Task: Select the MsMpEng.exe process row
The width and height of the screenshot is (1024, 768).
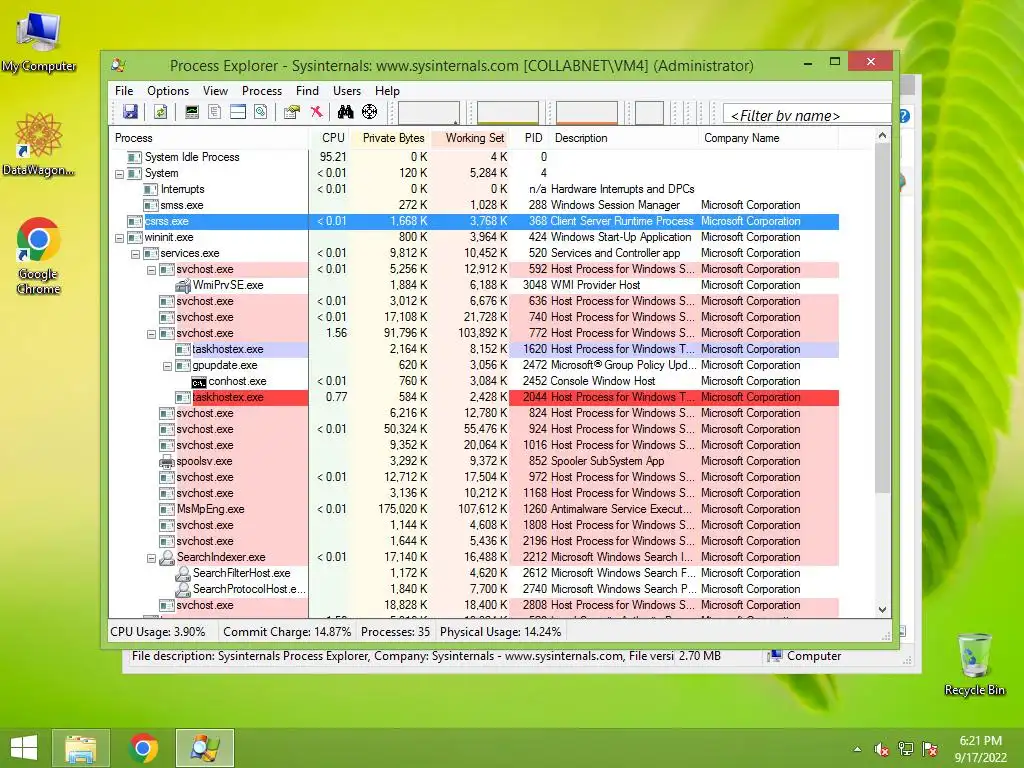Action: (474, 509)
